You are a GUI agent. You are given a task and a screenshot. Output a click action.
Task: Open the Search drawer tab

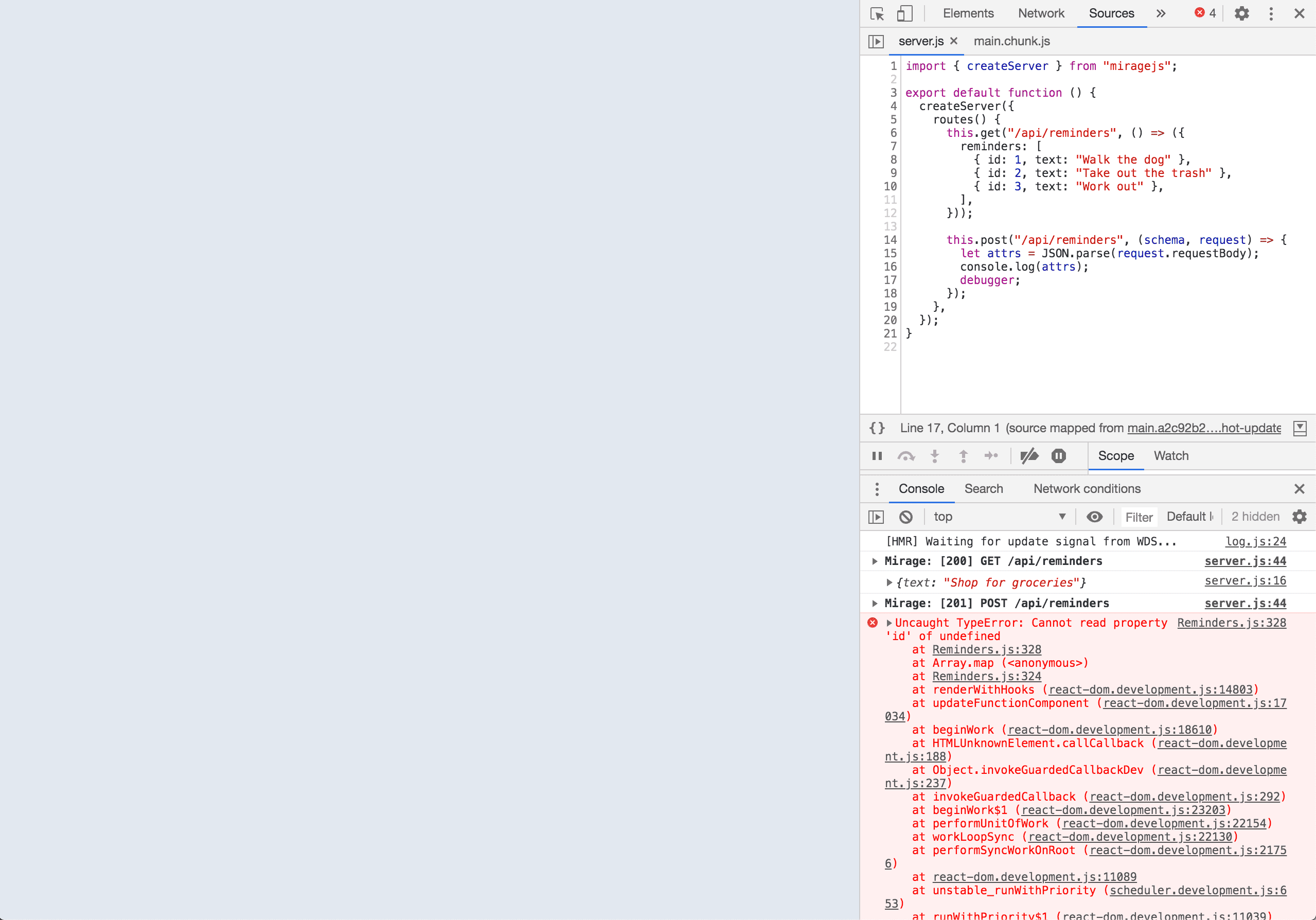[984, 489]
